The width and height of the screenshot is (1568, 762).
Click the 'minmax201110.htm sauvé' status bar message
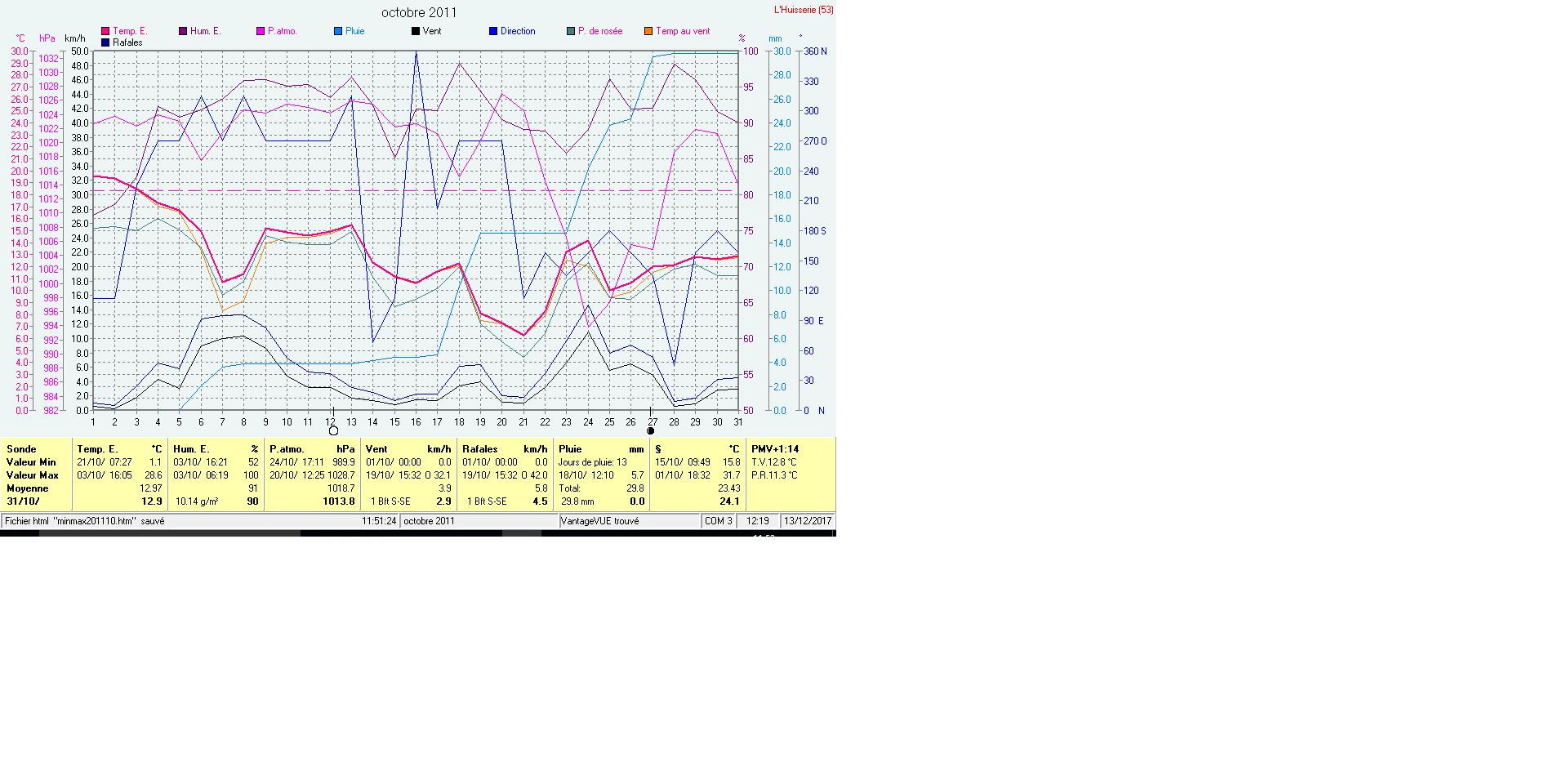85,521
